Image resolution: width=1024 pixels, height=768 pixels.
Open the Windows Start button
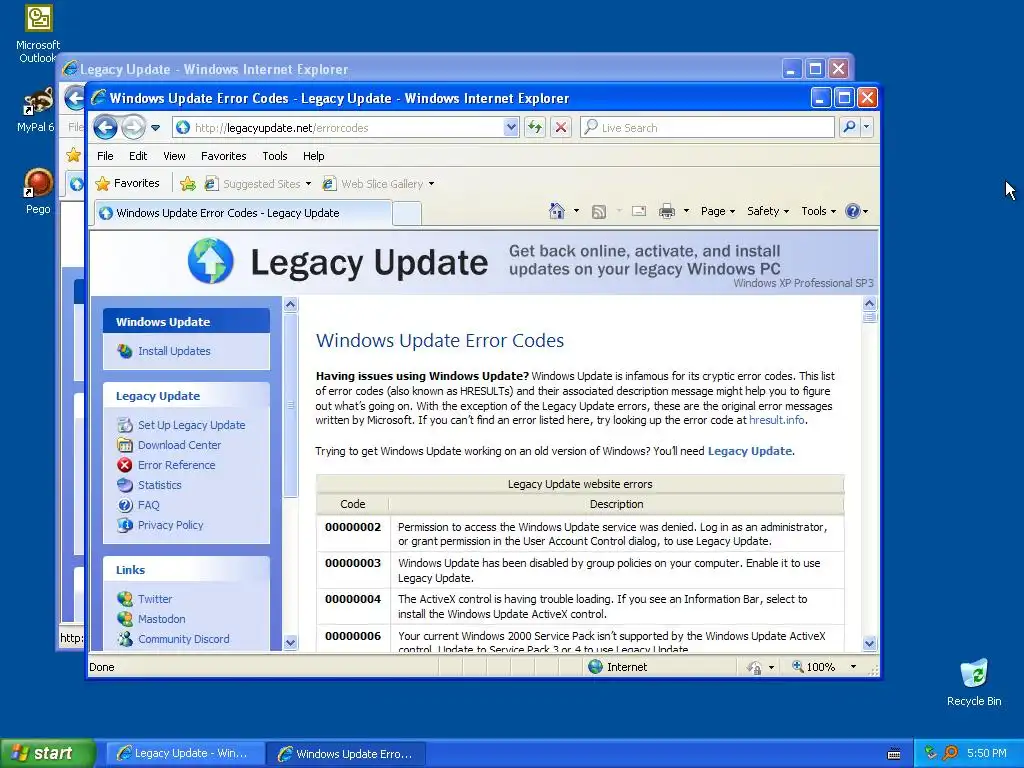pyautogui.click(x=47, y=754)
